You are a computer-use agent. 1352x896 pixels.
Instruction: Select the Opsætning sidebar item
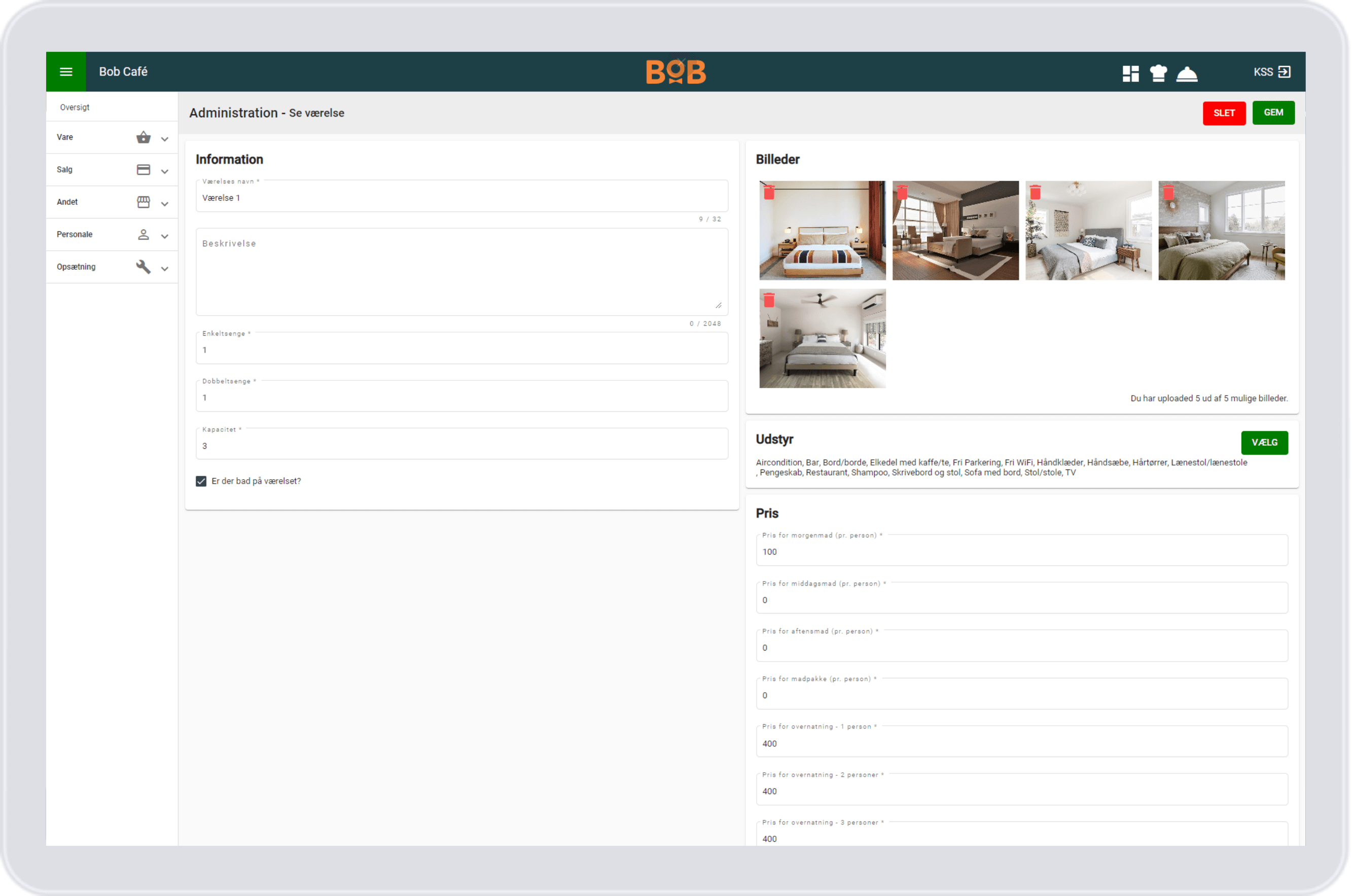click(x=112, y=267)
